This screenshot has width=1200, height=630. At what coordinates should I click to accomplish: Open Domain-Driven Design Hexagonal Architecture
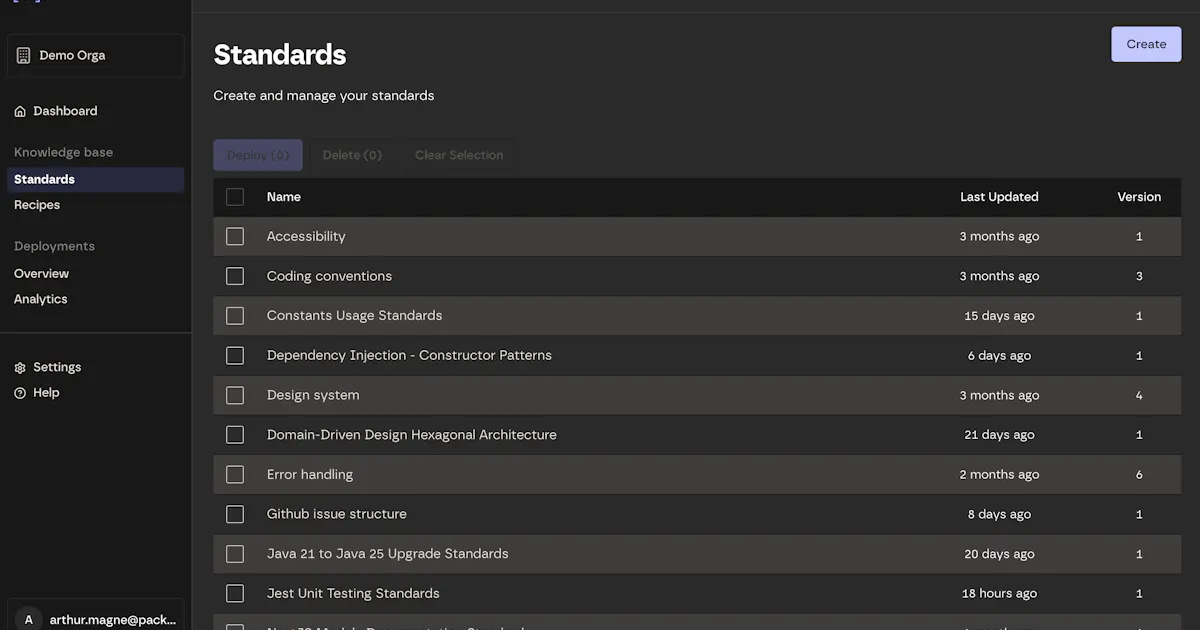[x=412, y=435]
